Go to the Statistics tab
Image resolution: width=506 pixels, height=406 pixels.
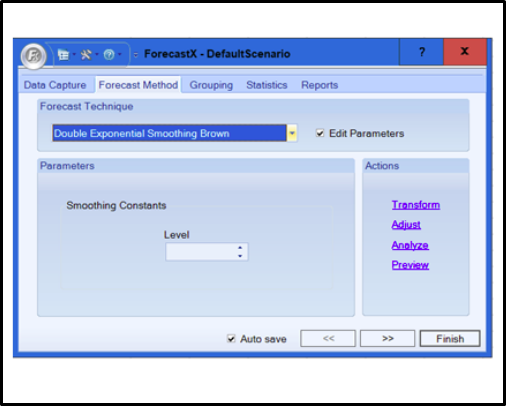(x=267, y=85)
